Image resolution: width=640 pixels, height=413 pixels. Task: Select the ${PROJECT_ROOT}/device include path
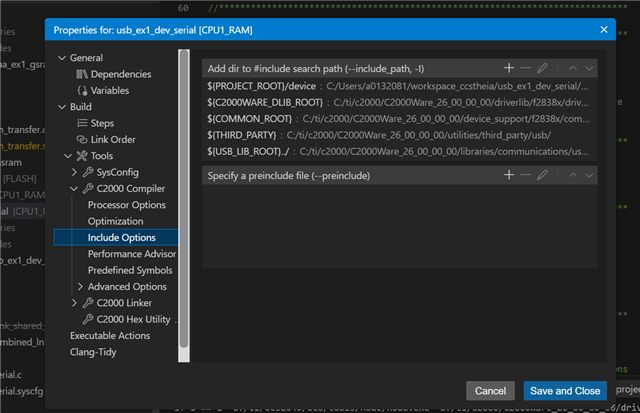(399, 86)
